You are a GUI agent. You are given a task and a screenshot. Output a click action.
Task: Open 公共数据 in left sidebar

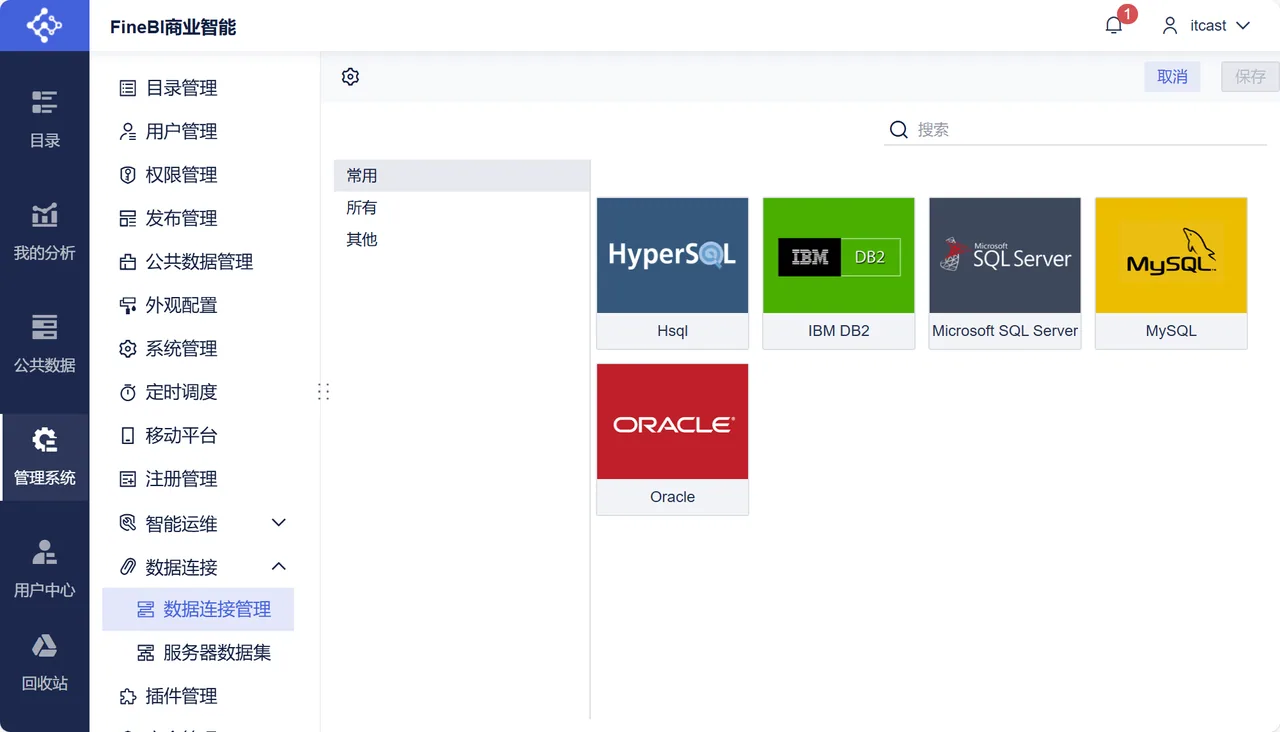[44, 344]
